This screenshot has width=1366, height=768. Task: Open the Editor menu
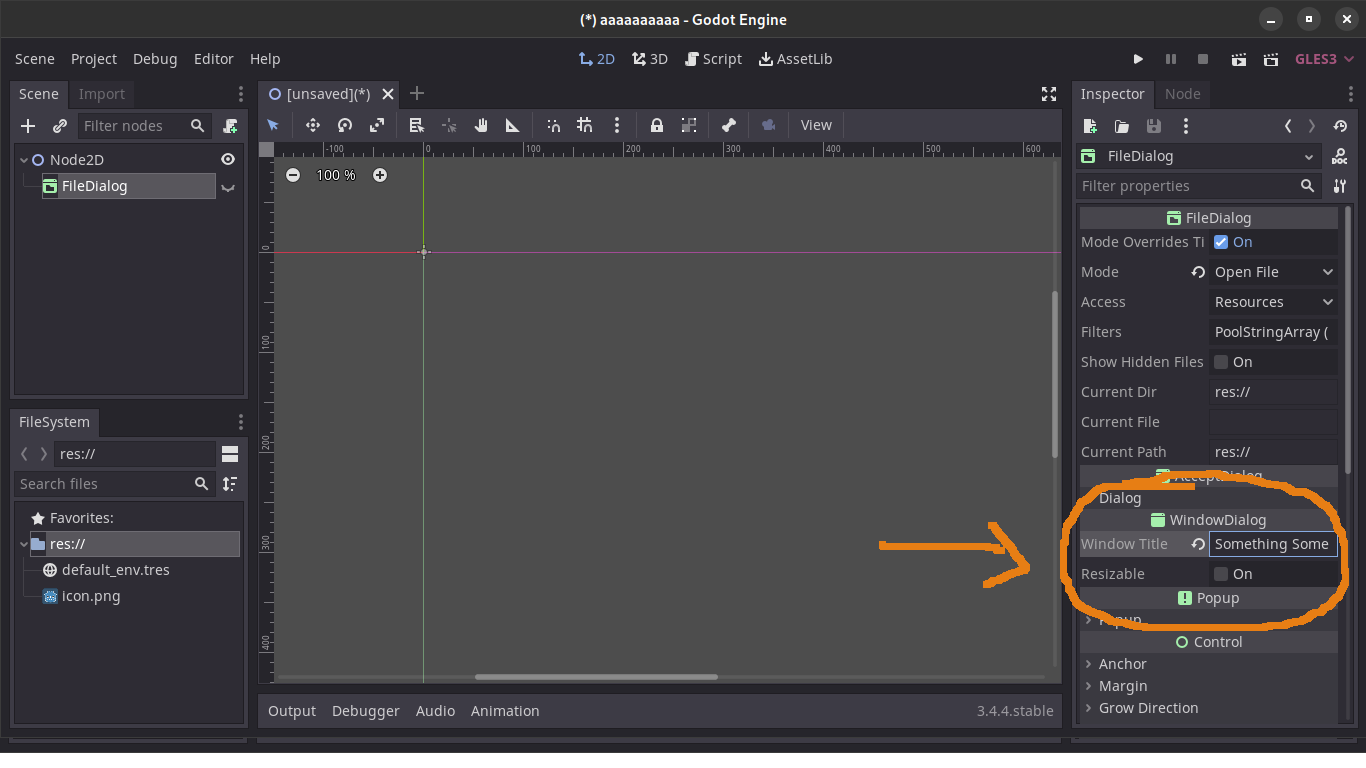[x=213, y=59]
